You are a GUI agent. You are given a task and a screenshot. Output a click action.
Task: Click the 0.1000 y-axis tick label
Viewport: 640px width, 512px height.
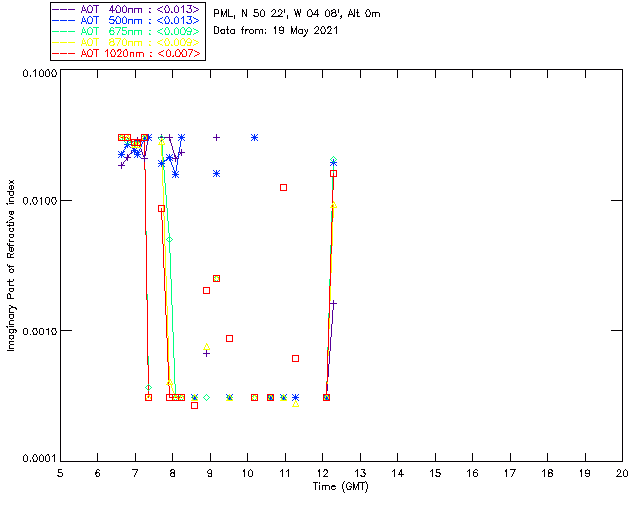[40, 73]
